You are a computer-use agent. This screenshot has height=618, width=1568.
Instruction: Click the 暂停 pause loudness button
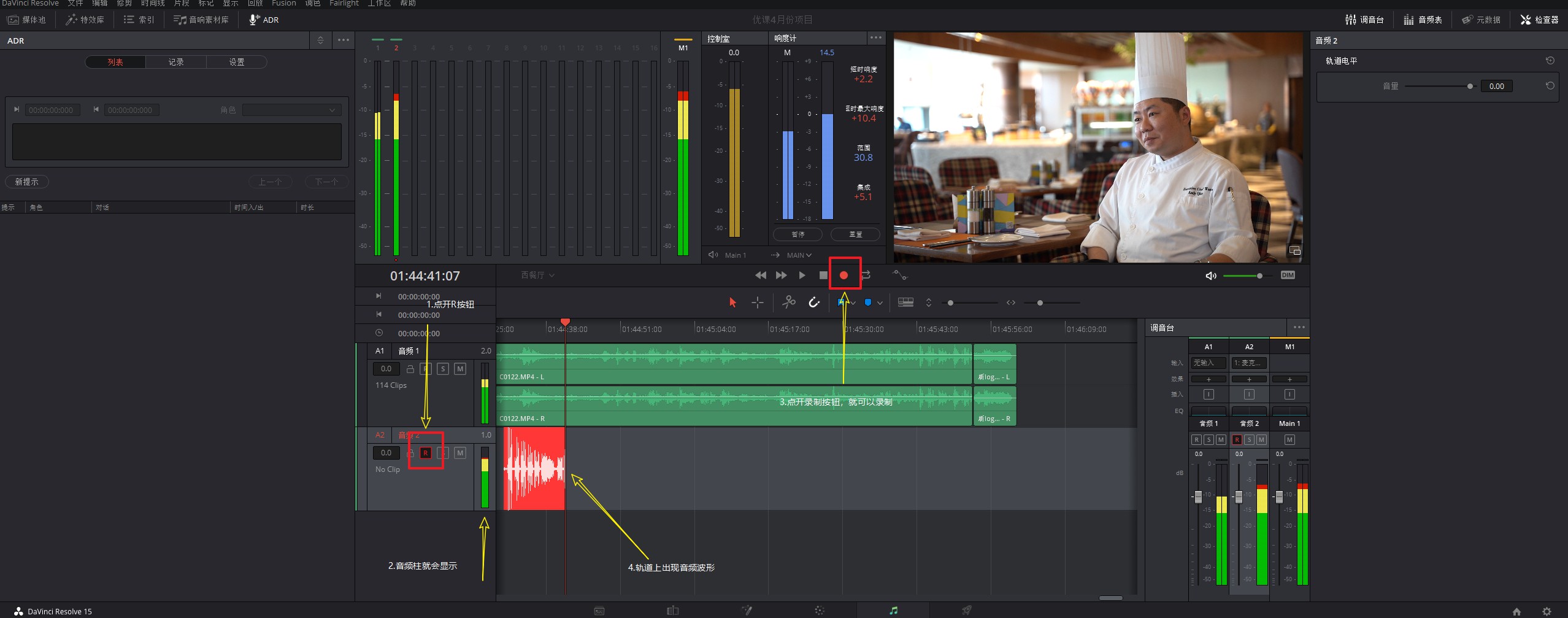pos(797,234)
